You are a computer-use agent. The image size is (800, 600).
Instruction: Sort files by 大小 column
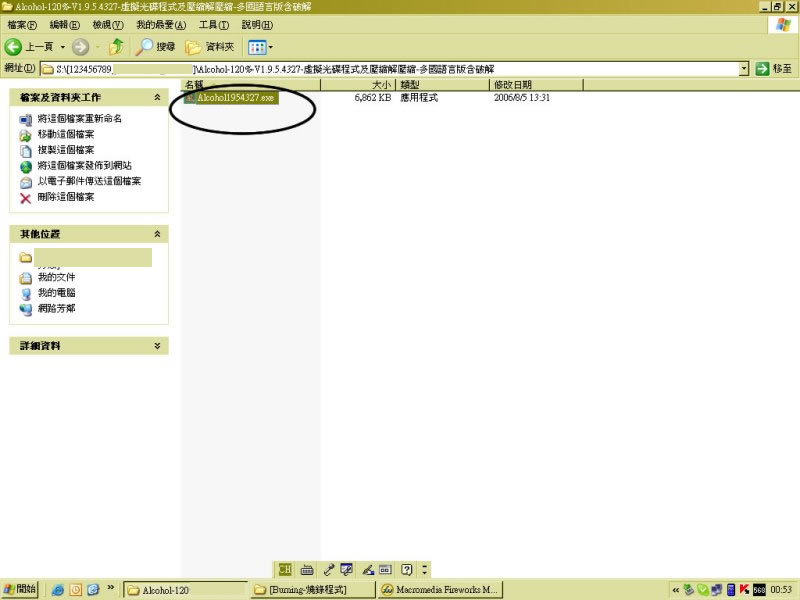(358, 85)
